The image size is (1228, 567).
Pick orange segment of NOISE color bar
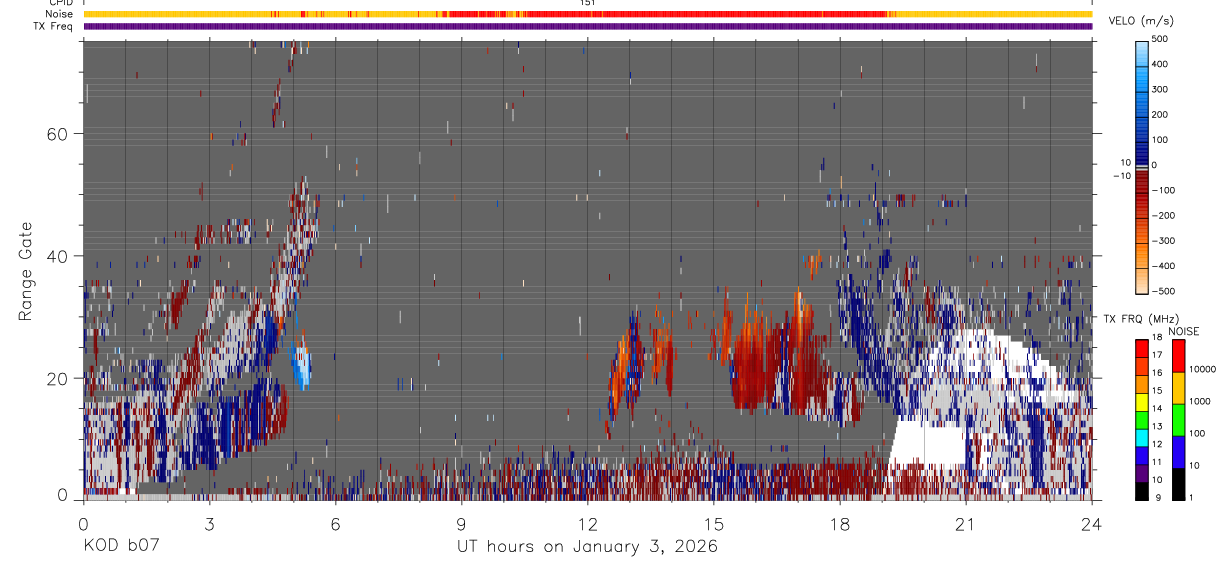1178,388
